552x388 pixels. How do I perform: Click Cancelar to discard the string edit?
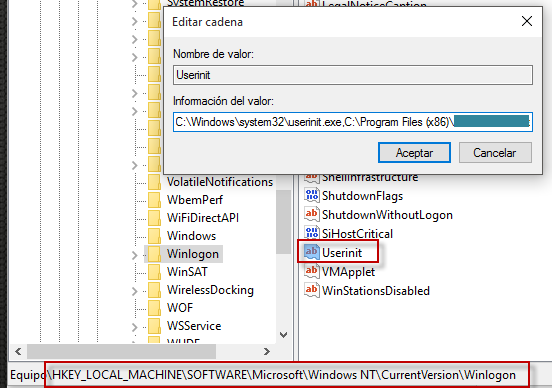point(495,153)
